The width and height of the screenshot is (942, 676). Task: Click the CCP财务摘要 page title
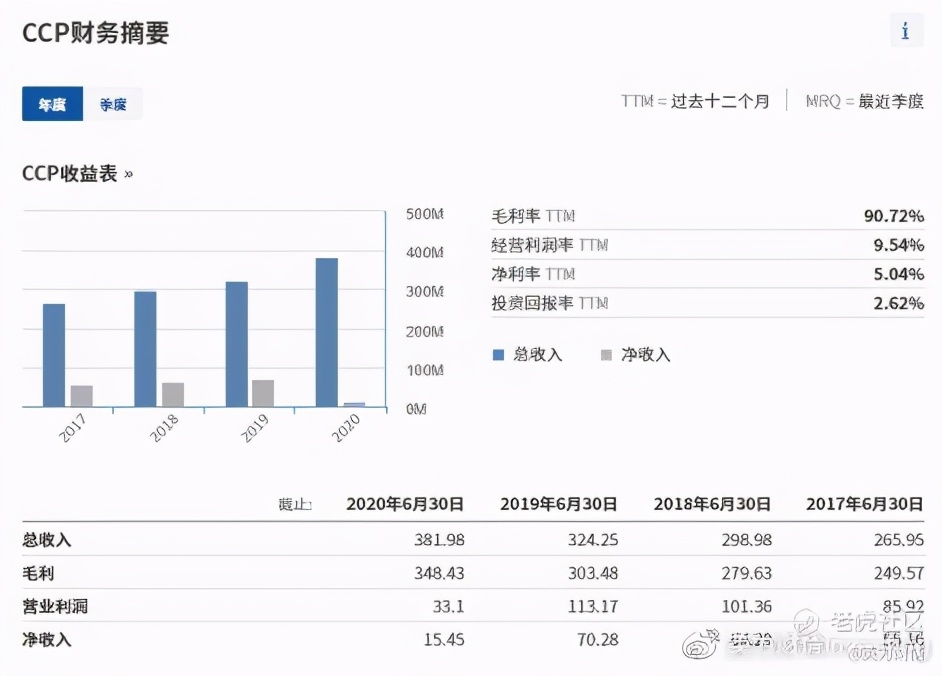point(96,32)
